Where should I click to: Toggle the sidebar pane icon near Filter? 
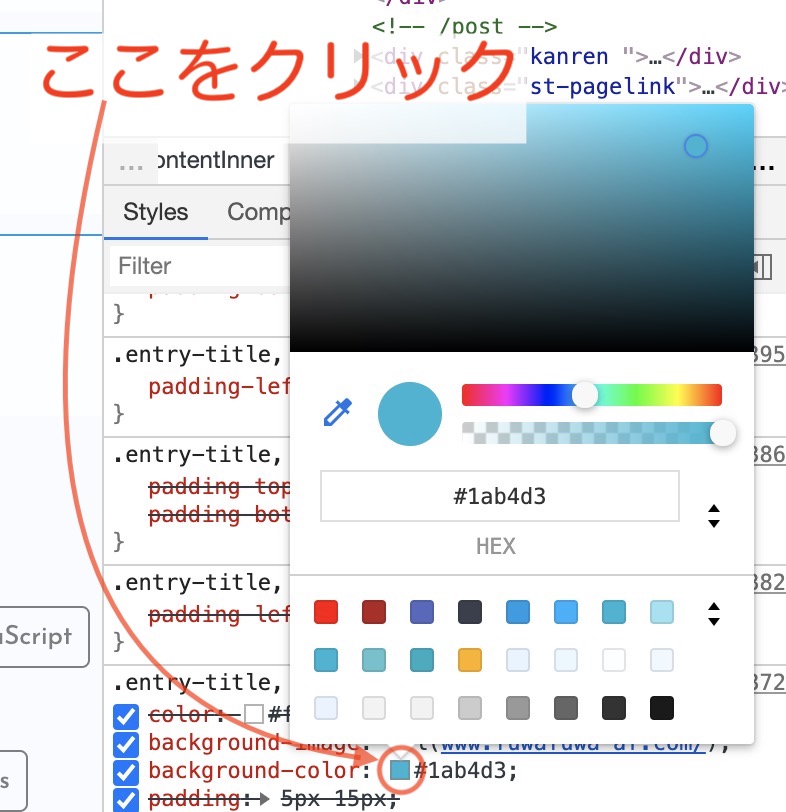point(763,267)
